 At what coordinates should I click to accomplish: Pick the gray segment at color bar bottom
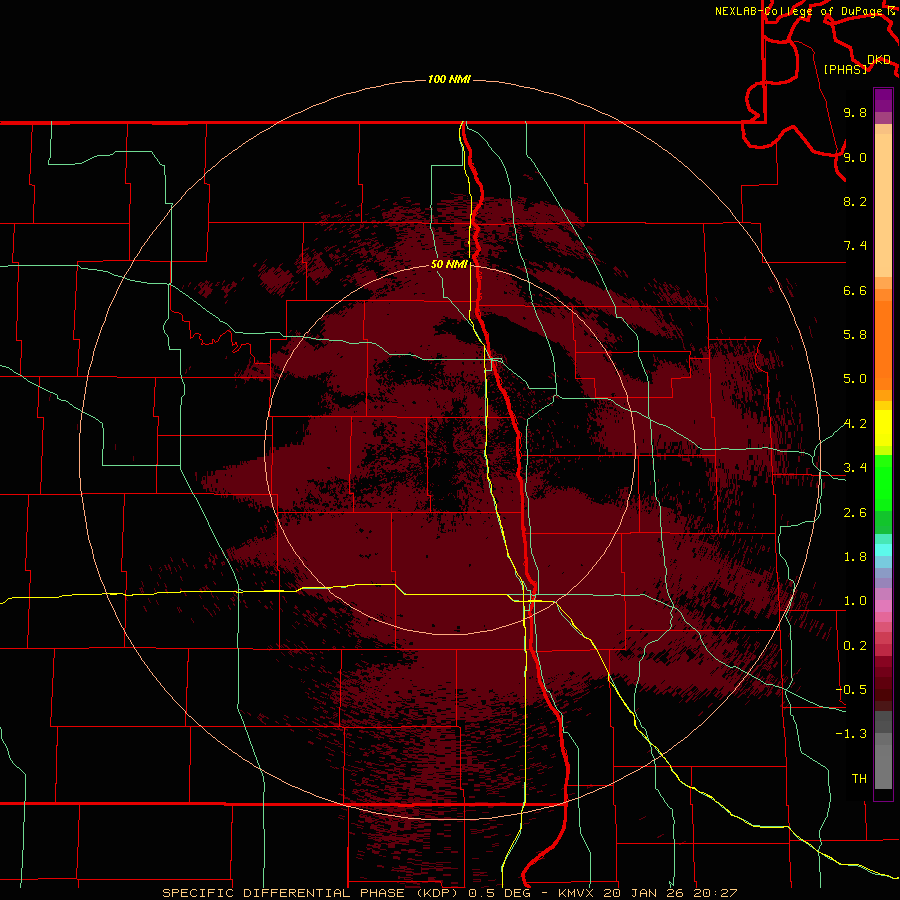(883, 766)
